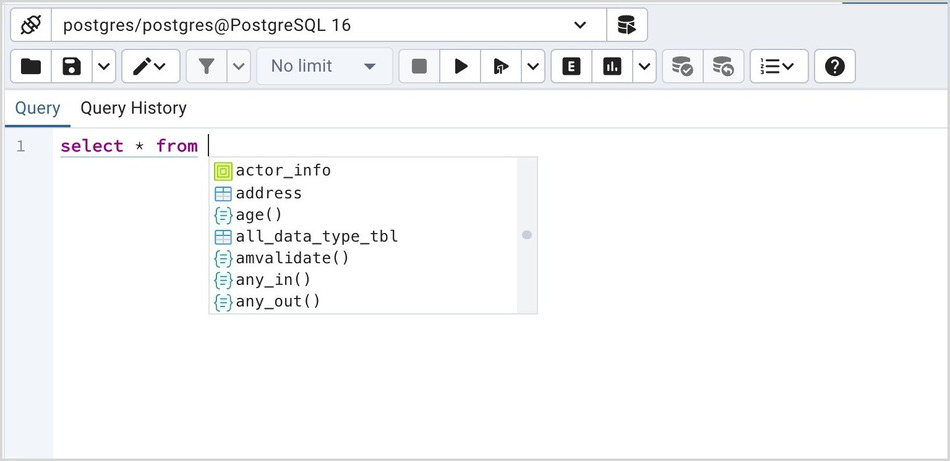Viewport: 950px width, 461px height.
Task: Click the Explain (E) icon
Action: pyautogui.click(x=571, y=66)
